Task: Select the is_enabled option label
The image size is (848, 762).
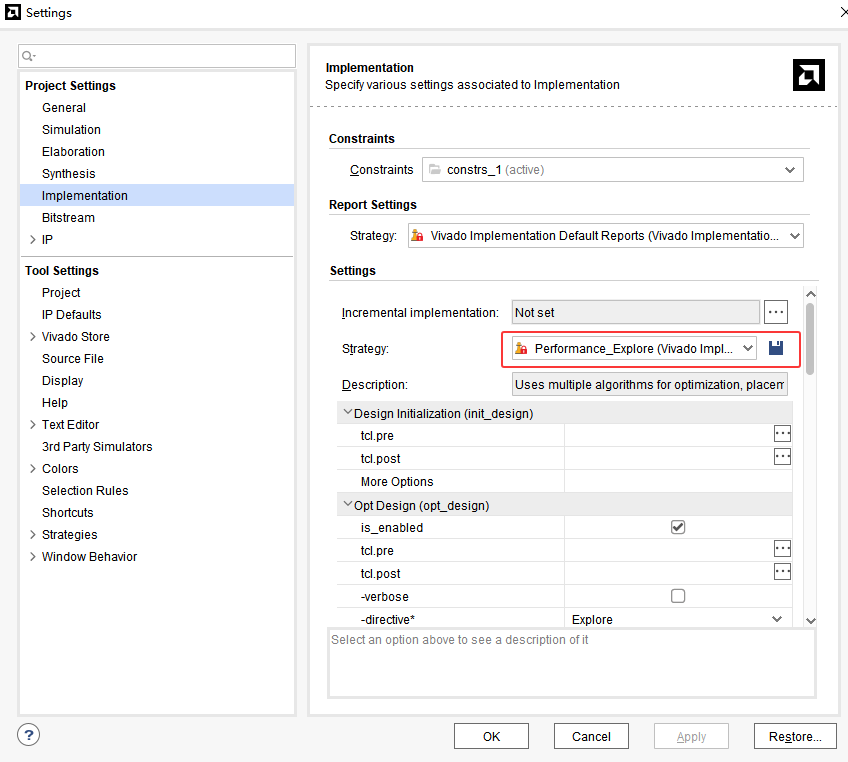Action: (392, 528)
